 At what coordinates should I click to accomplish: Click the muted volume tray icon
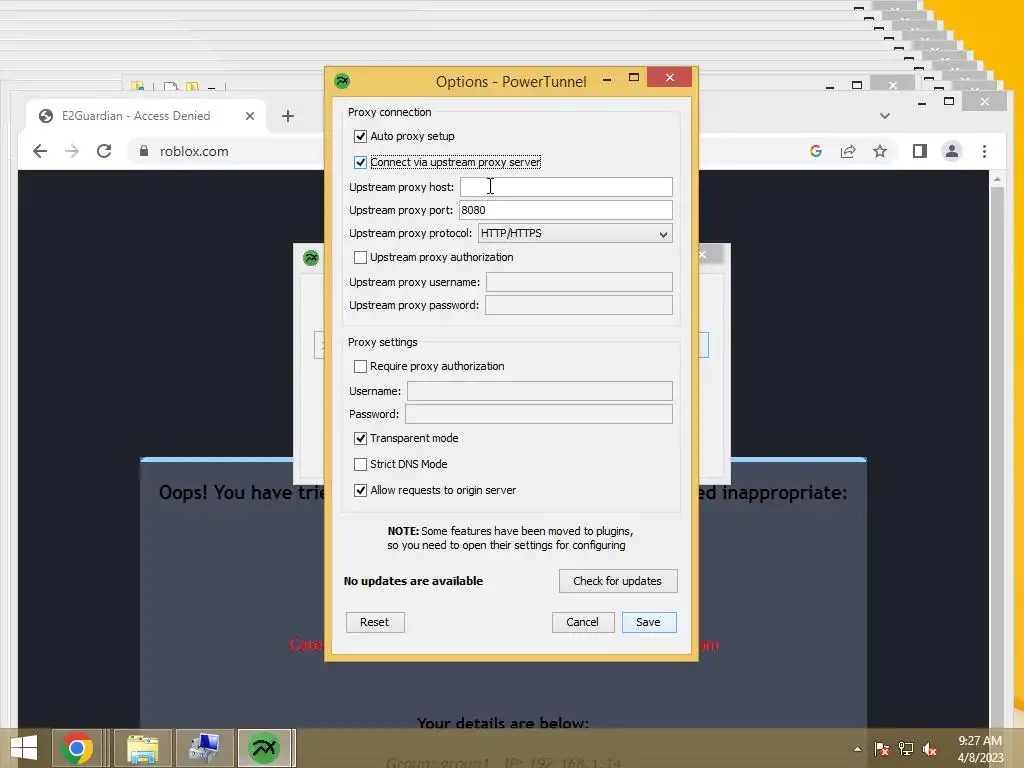(x=930, y=749)
